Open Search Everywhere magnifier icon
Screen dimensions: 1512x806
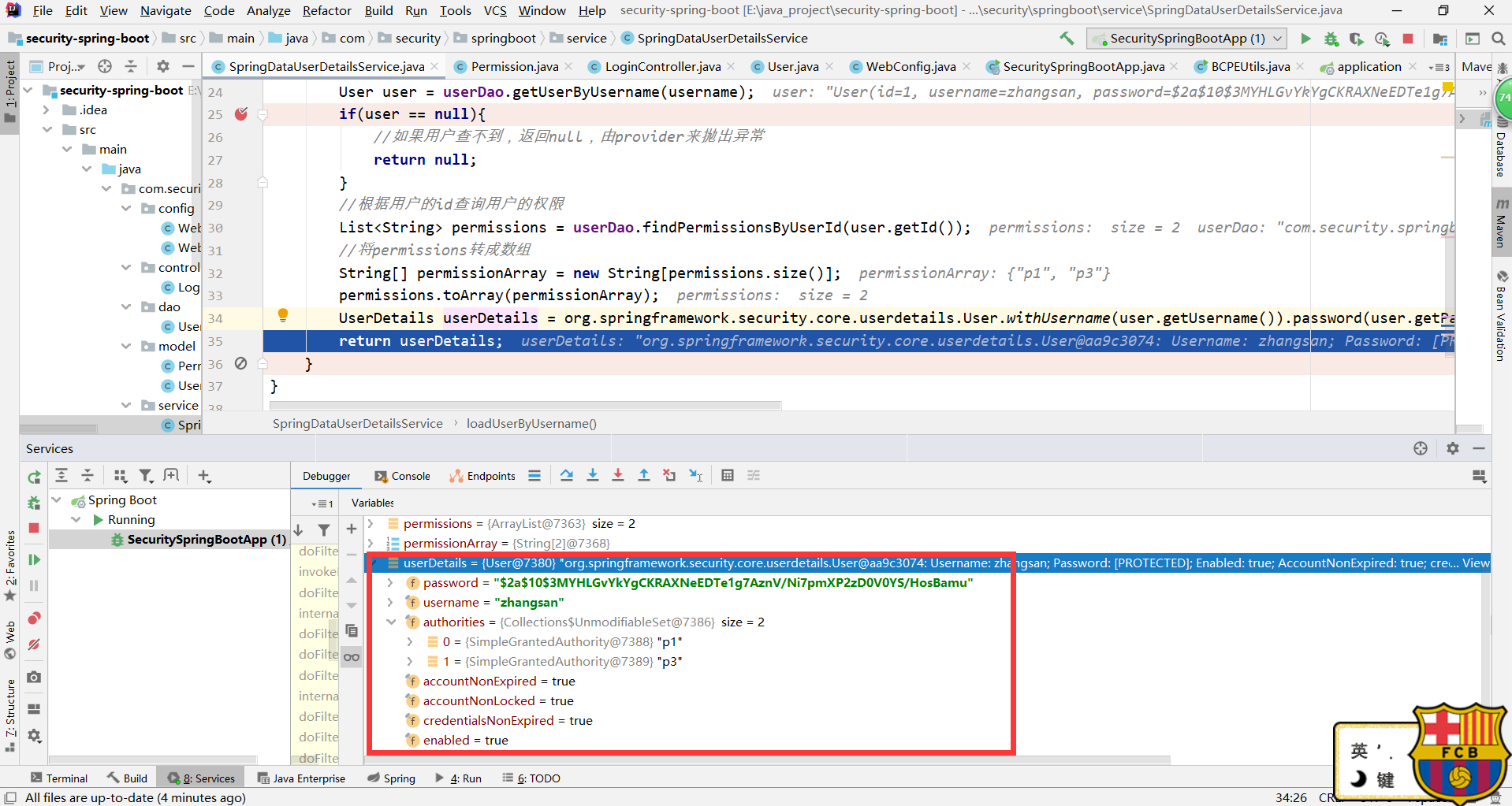point(1498,39)
